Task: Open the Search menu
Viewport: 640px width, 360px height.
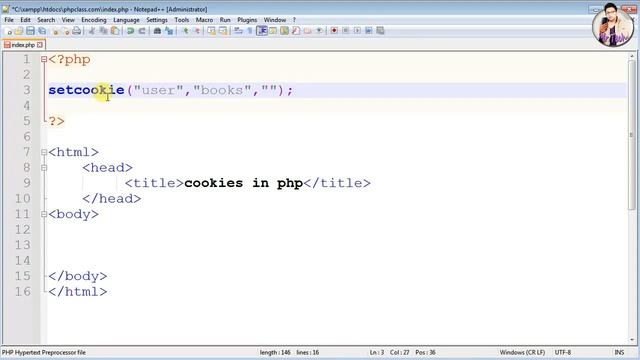Action: (x=46, y=20)
